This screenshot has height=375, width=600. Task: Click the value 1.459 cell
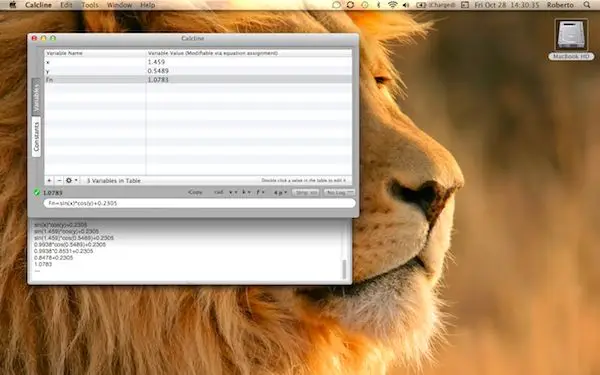[157, 62]
